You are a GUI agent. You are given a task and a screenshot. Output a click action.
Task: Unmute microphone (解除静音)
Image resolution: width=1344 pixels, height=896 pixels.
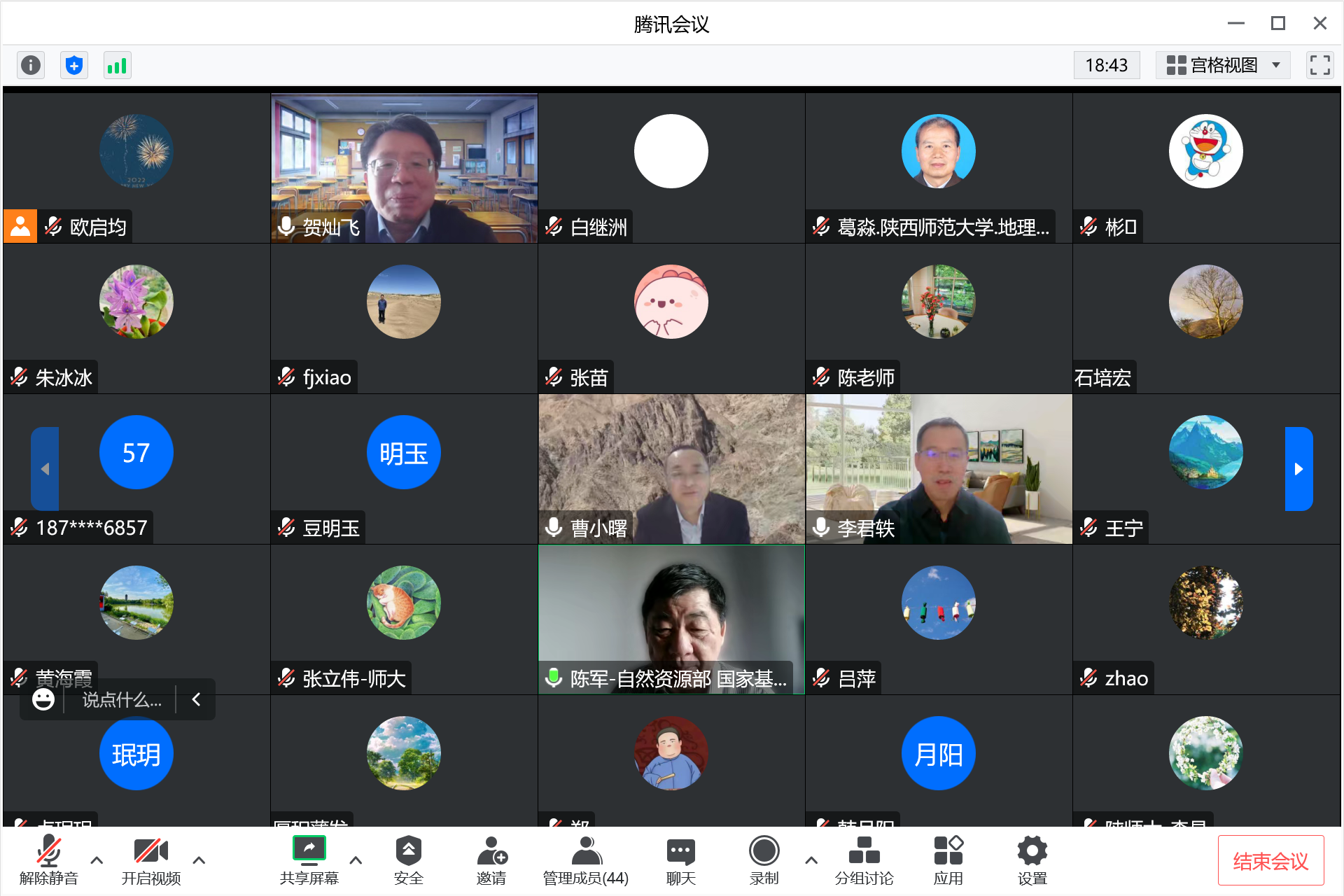pos(49,860)
